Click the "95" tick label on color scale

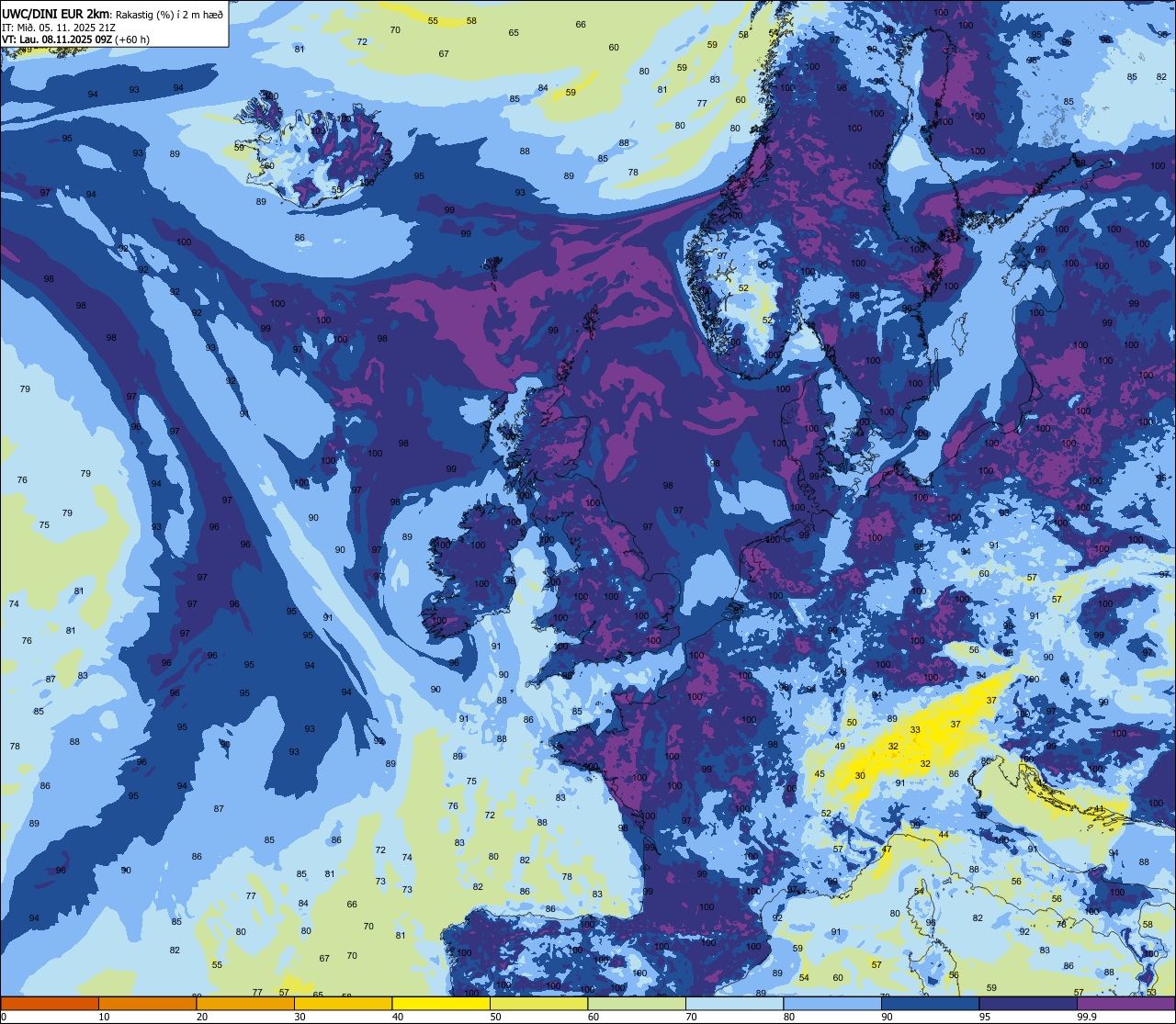(x=986, y=1017)
